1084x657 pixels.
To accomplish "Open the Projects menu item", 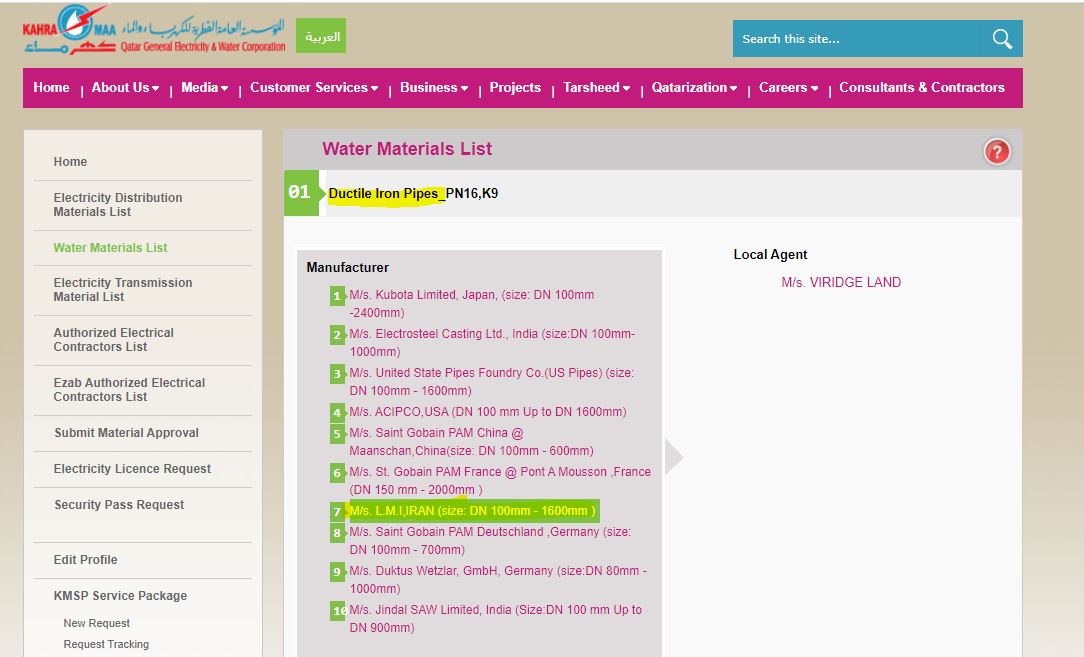I will pyautogui.click(x=515, y=88).
